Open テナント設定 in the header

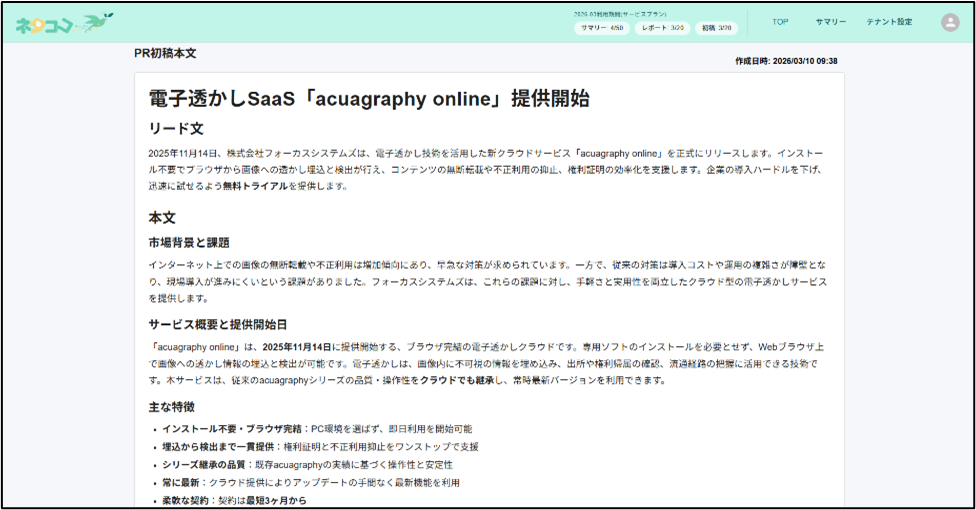[x=889, y=22]
